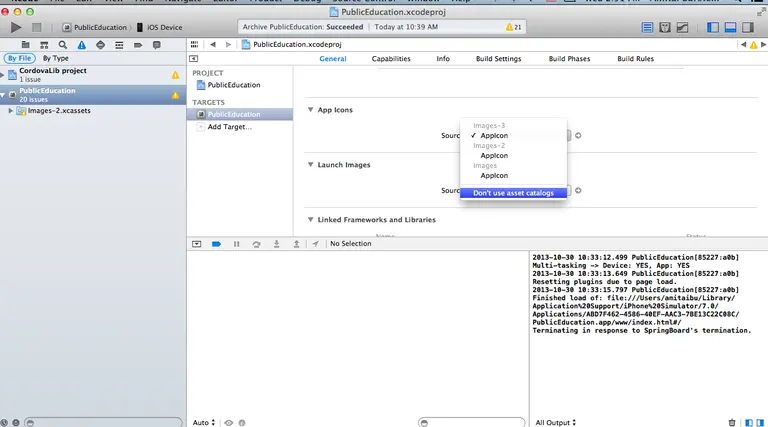Hide the debug area with the toggle icon

[196, 244]
